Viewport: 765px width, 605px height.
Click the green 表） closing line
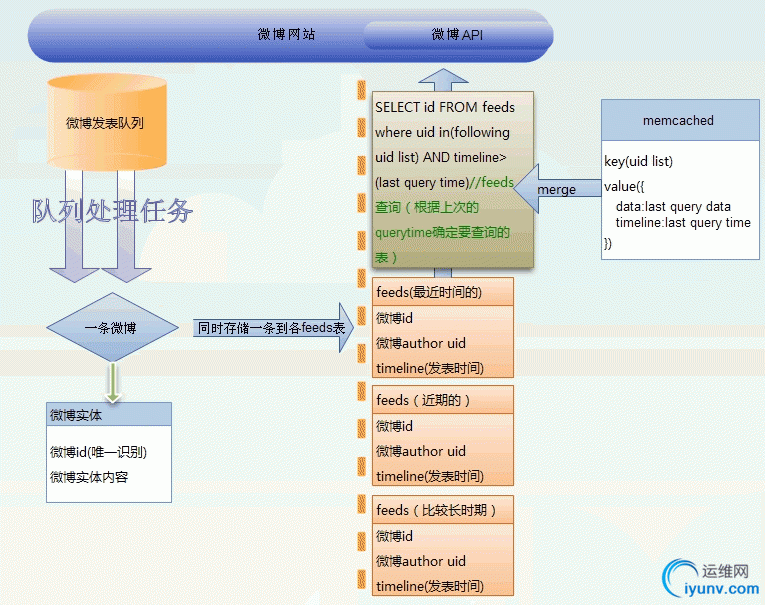pyautogui.click(x=386, y=257)
